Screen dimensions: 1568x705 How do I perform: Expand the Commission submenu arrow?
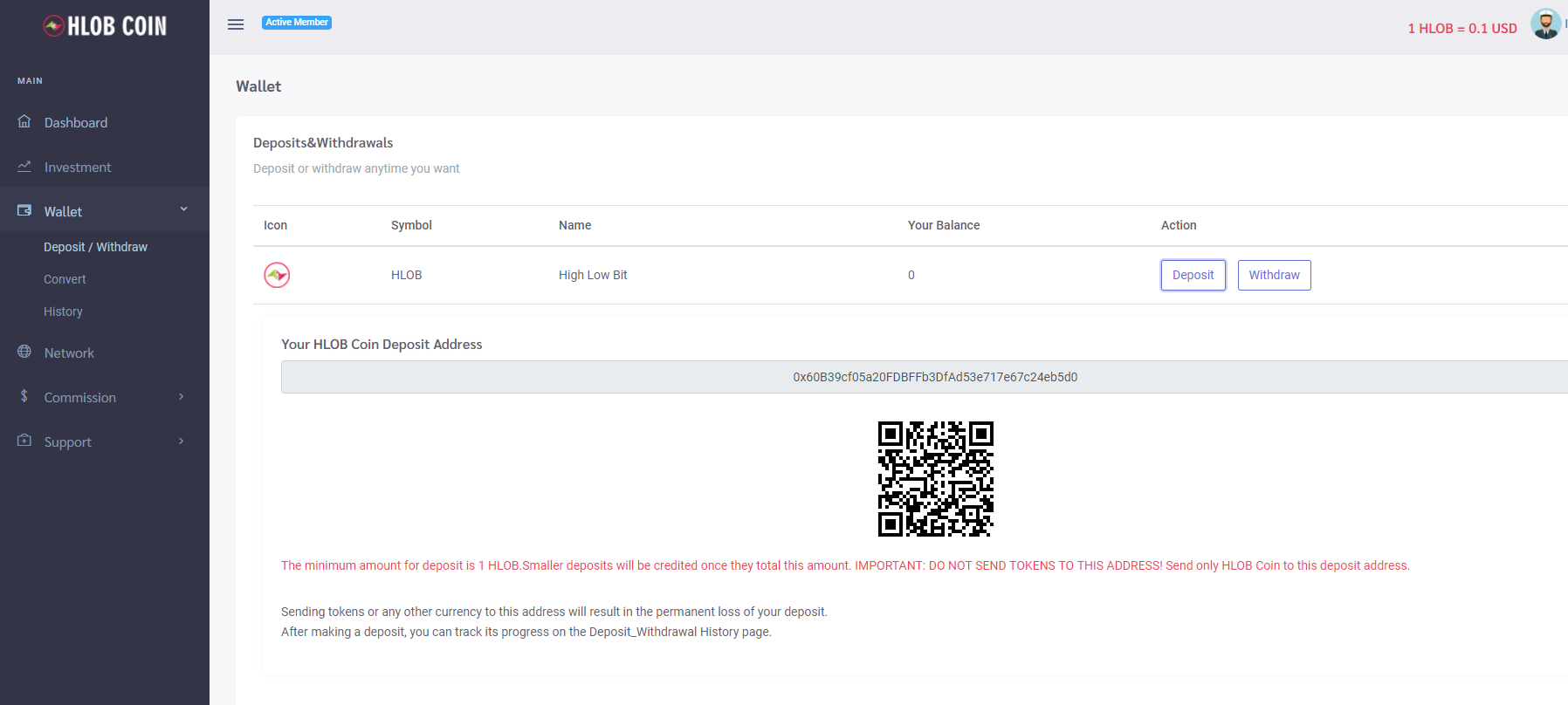[x=182, y=397]
